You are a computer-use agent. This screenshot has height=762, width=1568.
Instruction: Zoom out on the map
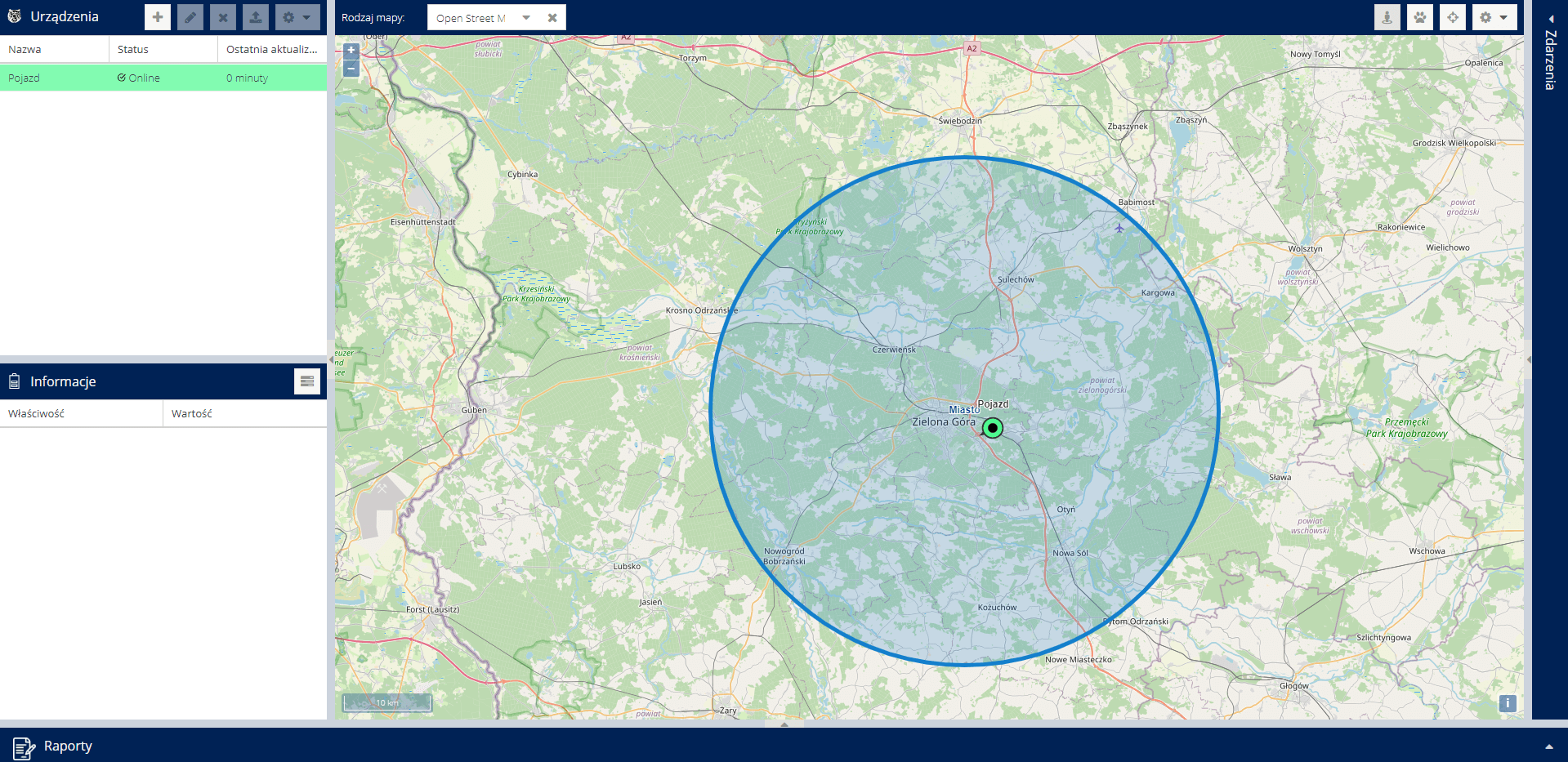[351, 69]
